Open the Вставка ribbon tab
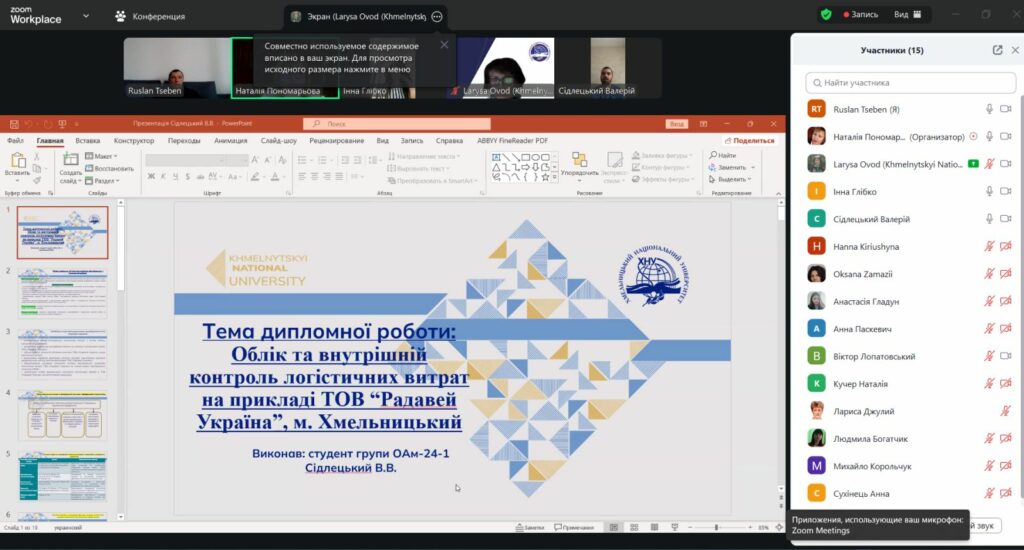 click(88, 141)
